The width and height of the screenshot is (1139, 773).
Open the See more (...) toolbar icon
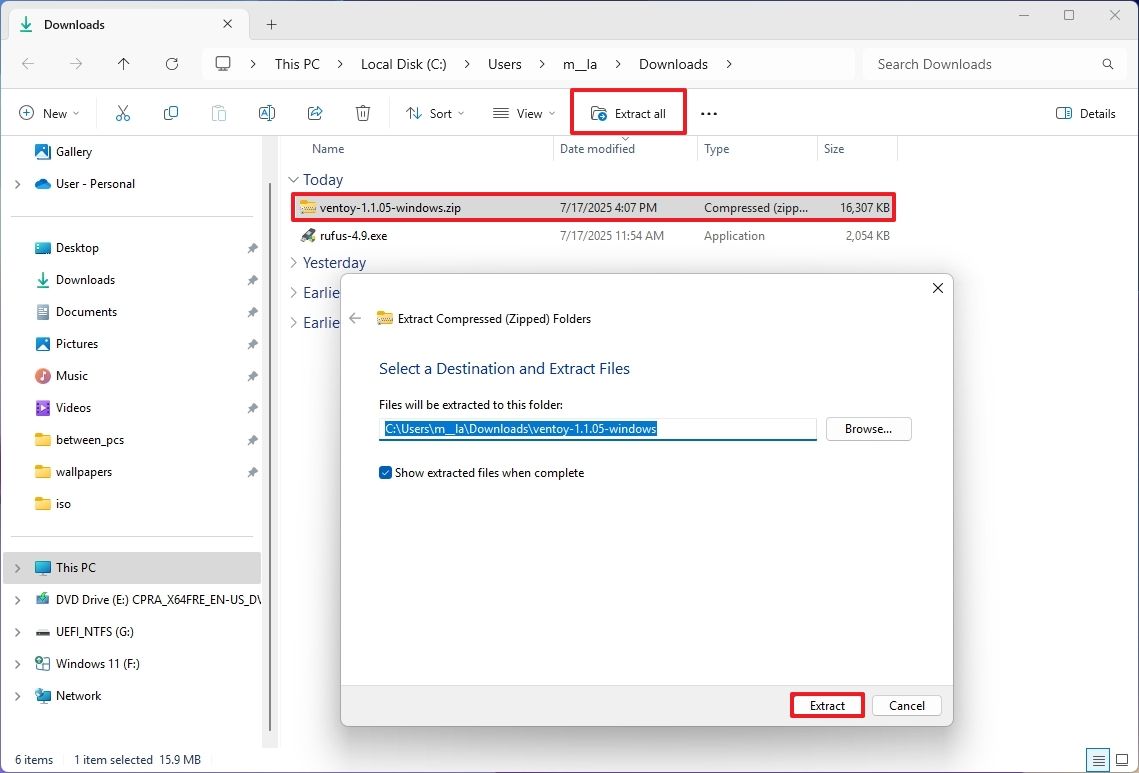(x=709, y=113)
